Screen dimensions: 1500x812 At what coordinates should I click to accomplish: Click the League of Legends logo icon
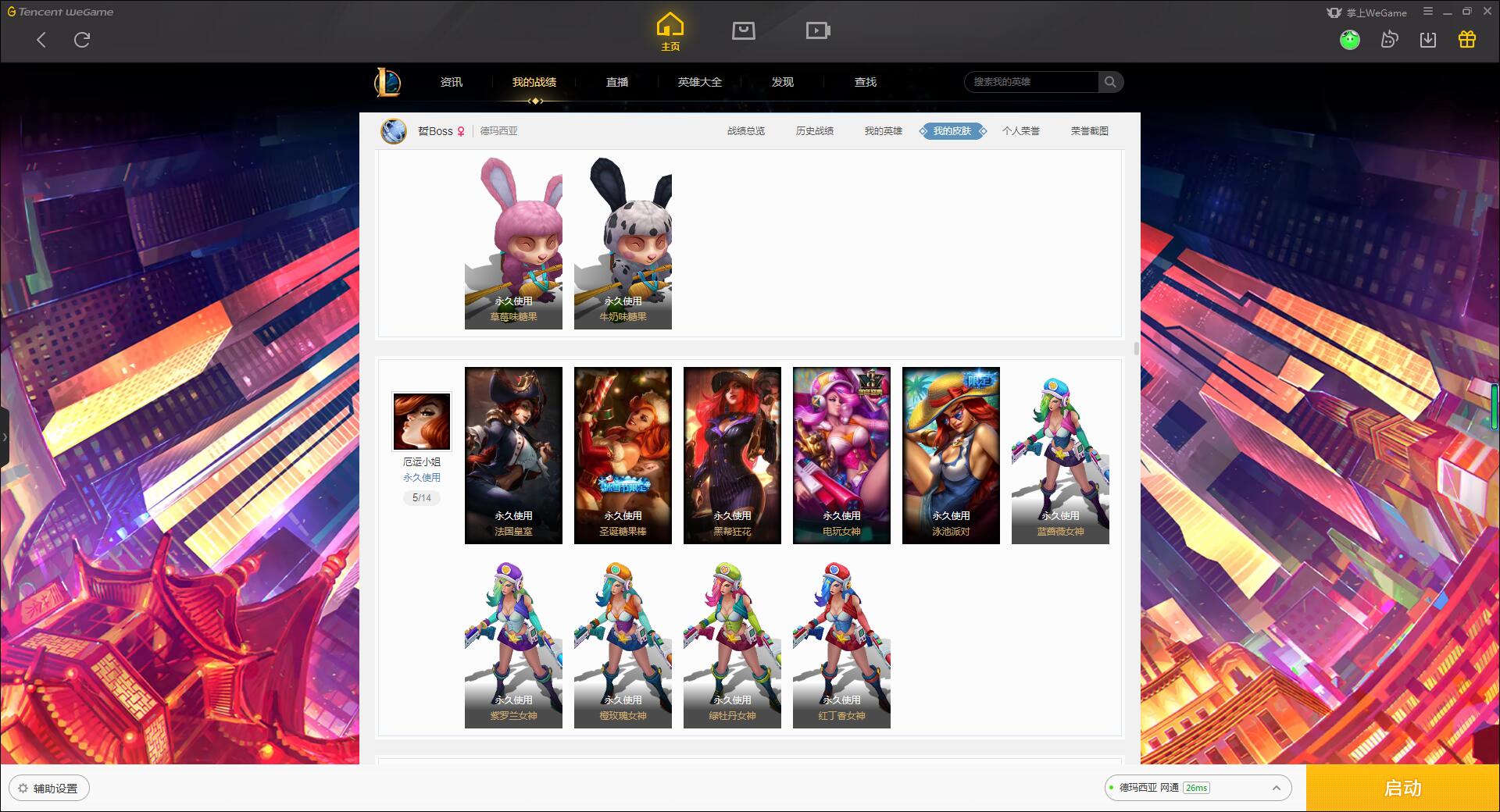(387, 82)
